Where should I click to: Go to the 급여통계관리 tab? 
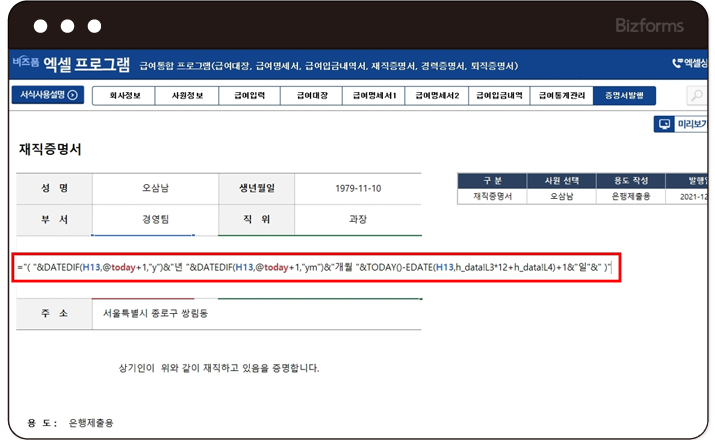(x=562, y=96)
